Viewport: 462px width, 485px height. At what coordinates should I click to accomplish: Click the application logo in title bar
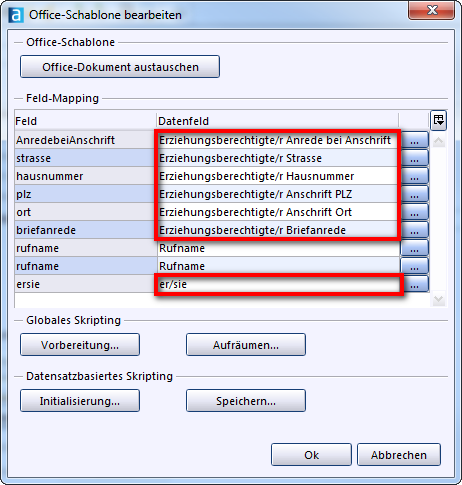16,15
